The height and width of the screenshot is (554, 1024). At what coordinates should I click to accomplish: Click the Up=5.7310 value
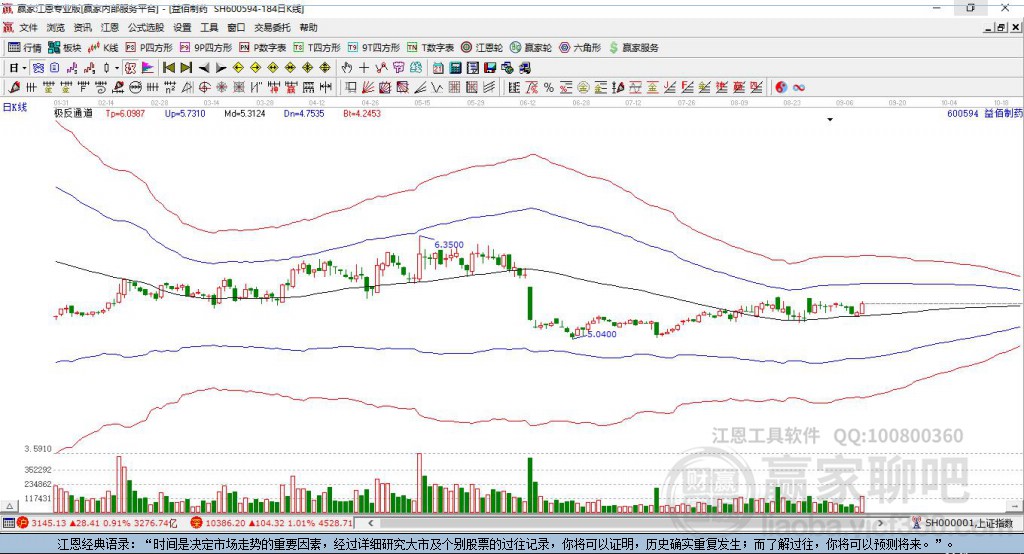[x=185, y=113]
